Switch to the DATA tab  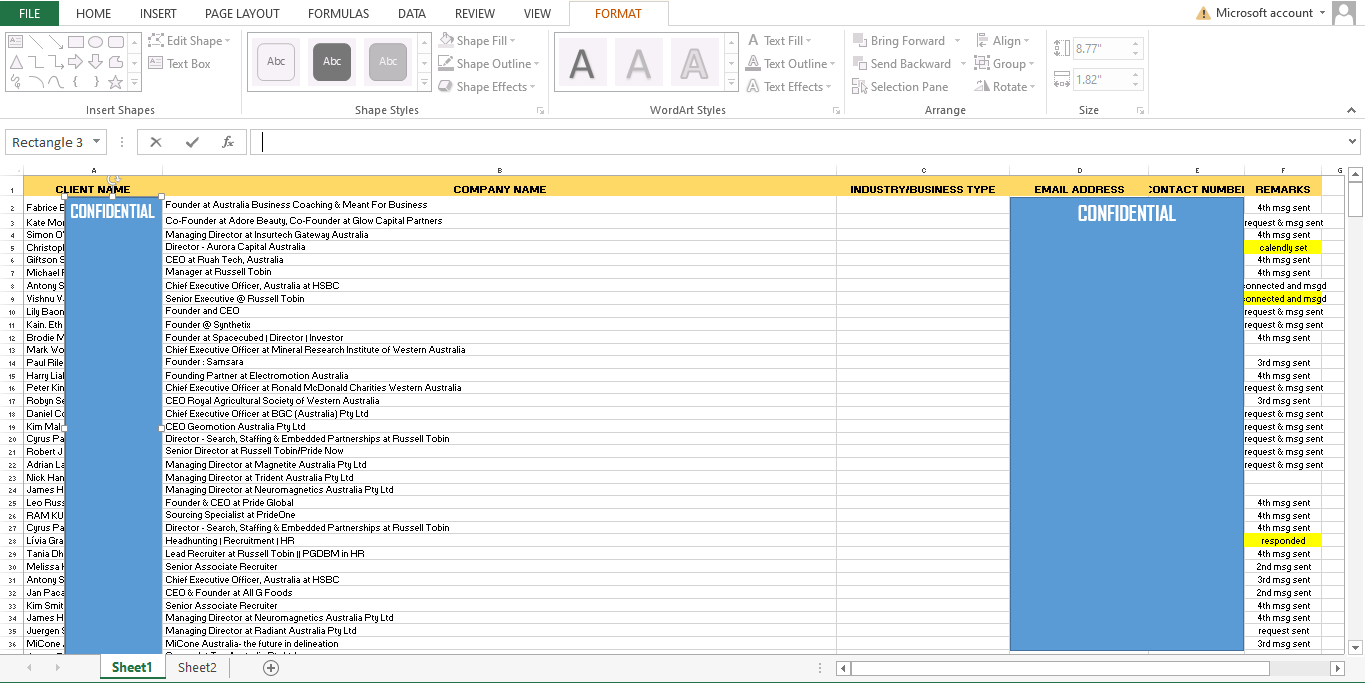(412, 13)
